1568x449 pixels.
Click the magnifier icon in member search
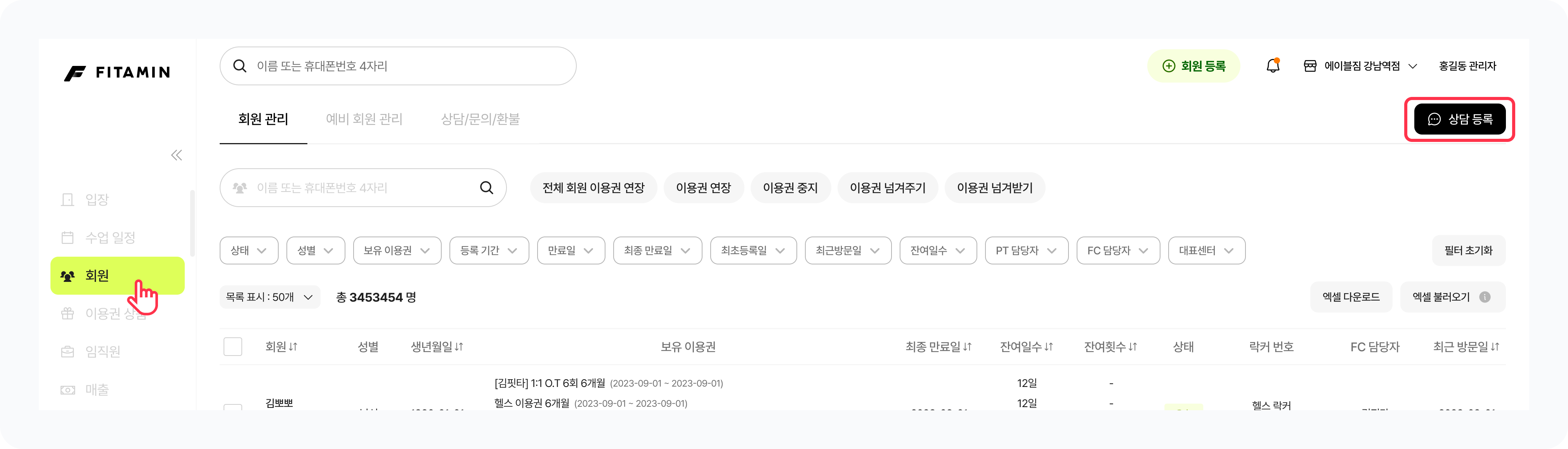pyautogui.click(x=486, y=187)
